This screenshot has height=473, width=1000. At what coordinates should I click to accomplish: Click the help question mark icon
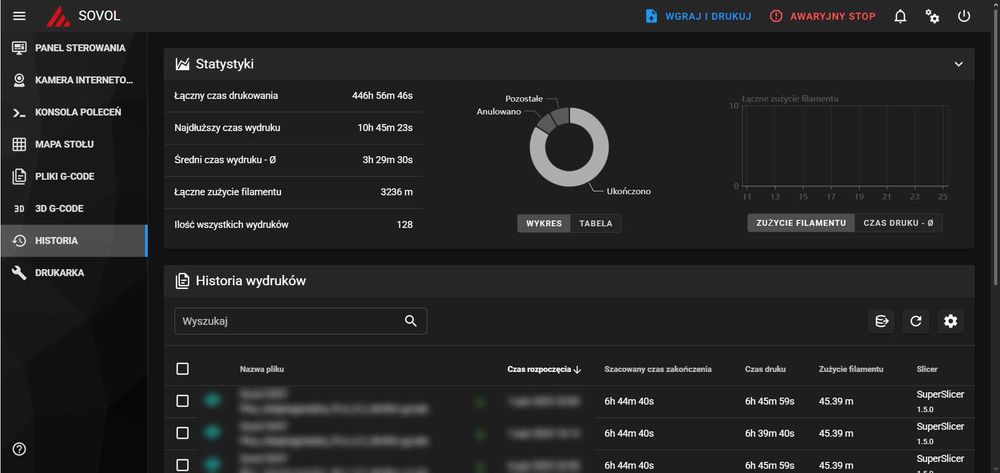19,449
